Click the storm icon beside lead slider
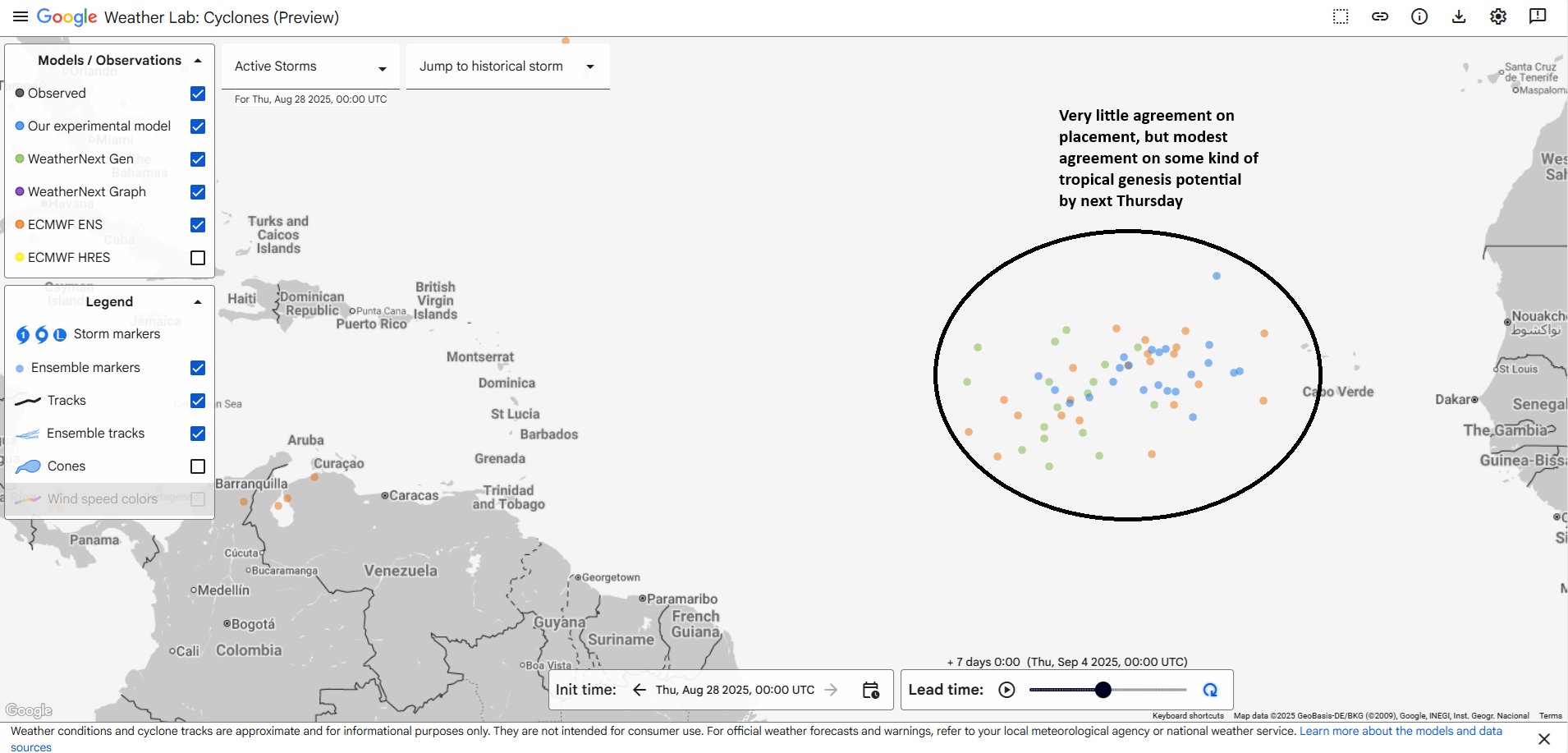This screenshot has width=1568, height=753. (1210, 690)
